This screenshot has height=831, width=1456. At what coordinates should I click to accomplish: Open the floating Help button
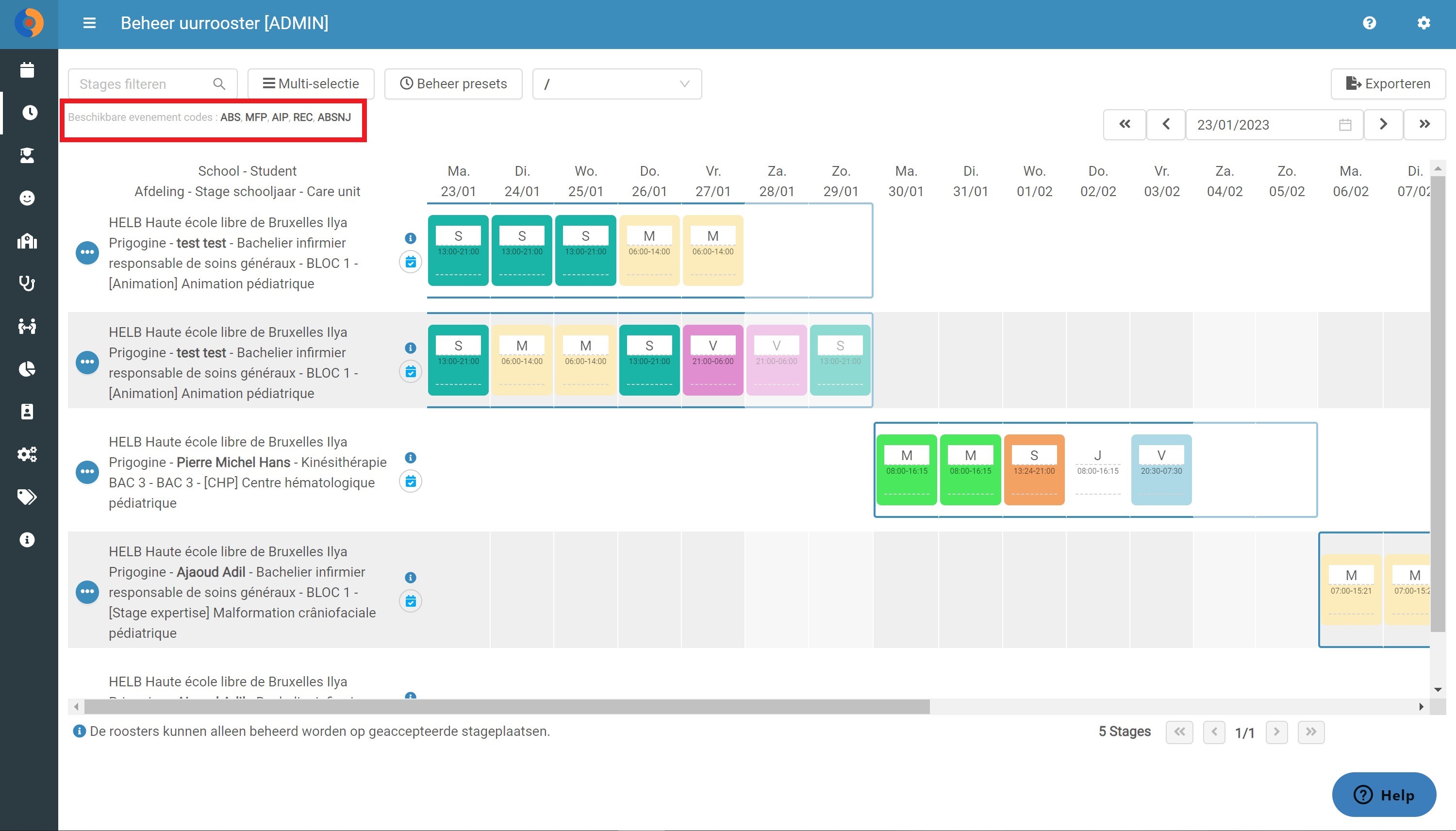pyautogui.click(x=1384, y=795)
